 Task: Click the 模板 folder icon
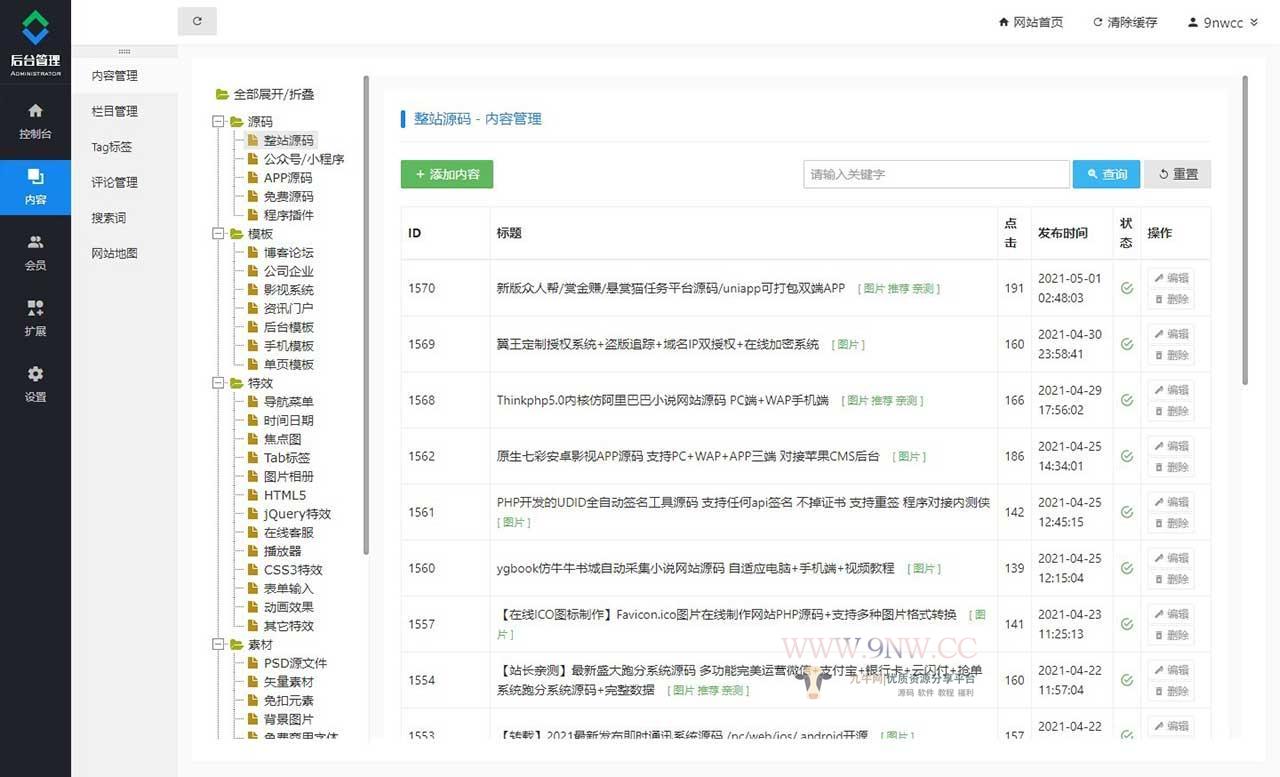pos(236,234)
